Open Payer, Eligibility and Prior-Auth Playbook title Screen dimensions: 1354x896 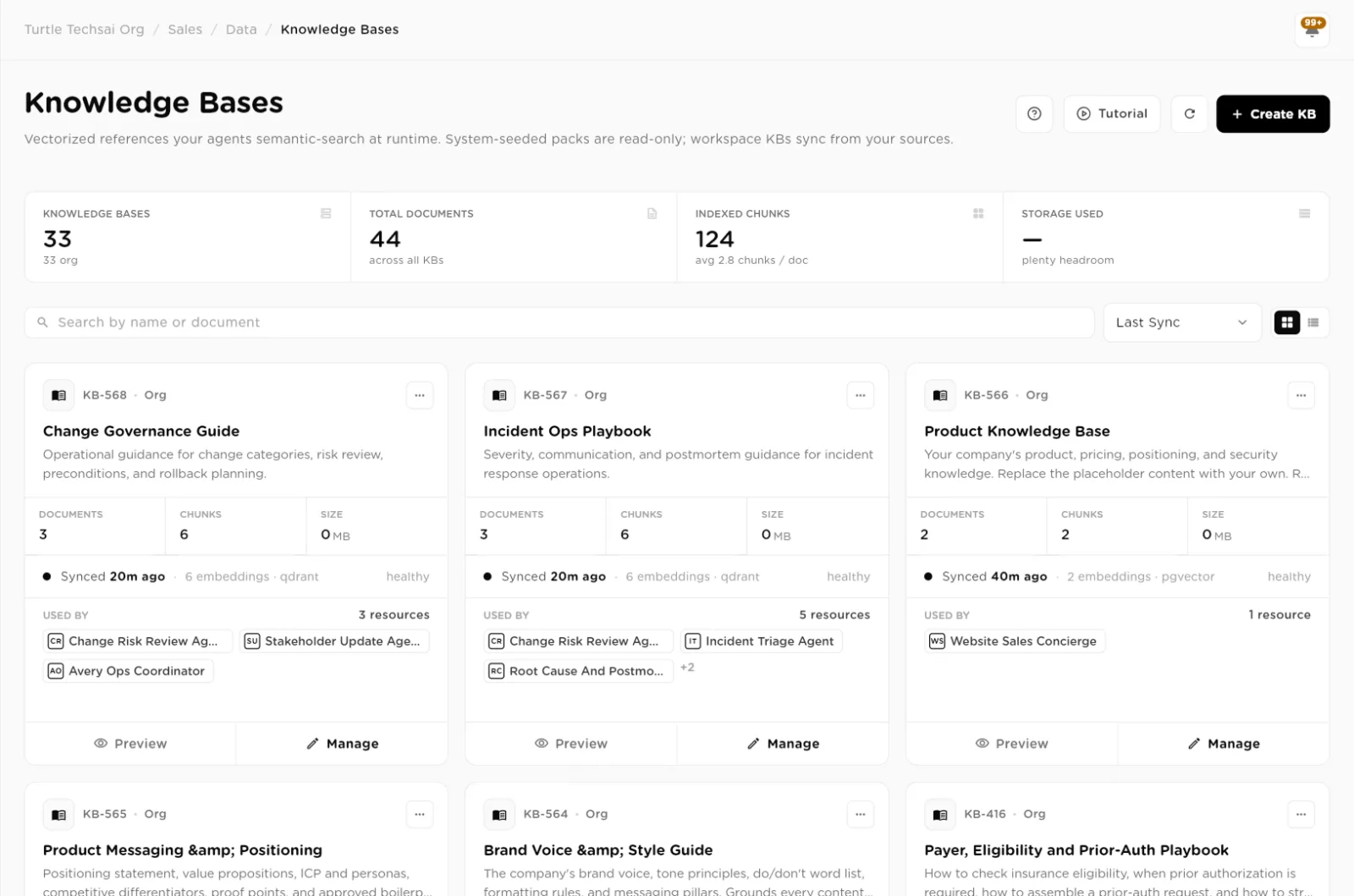[x=1076, y=849]
